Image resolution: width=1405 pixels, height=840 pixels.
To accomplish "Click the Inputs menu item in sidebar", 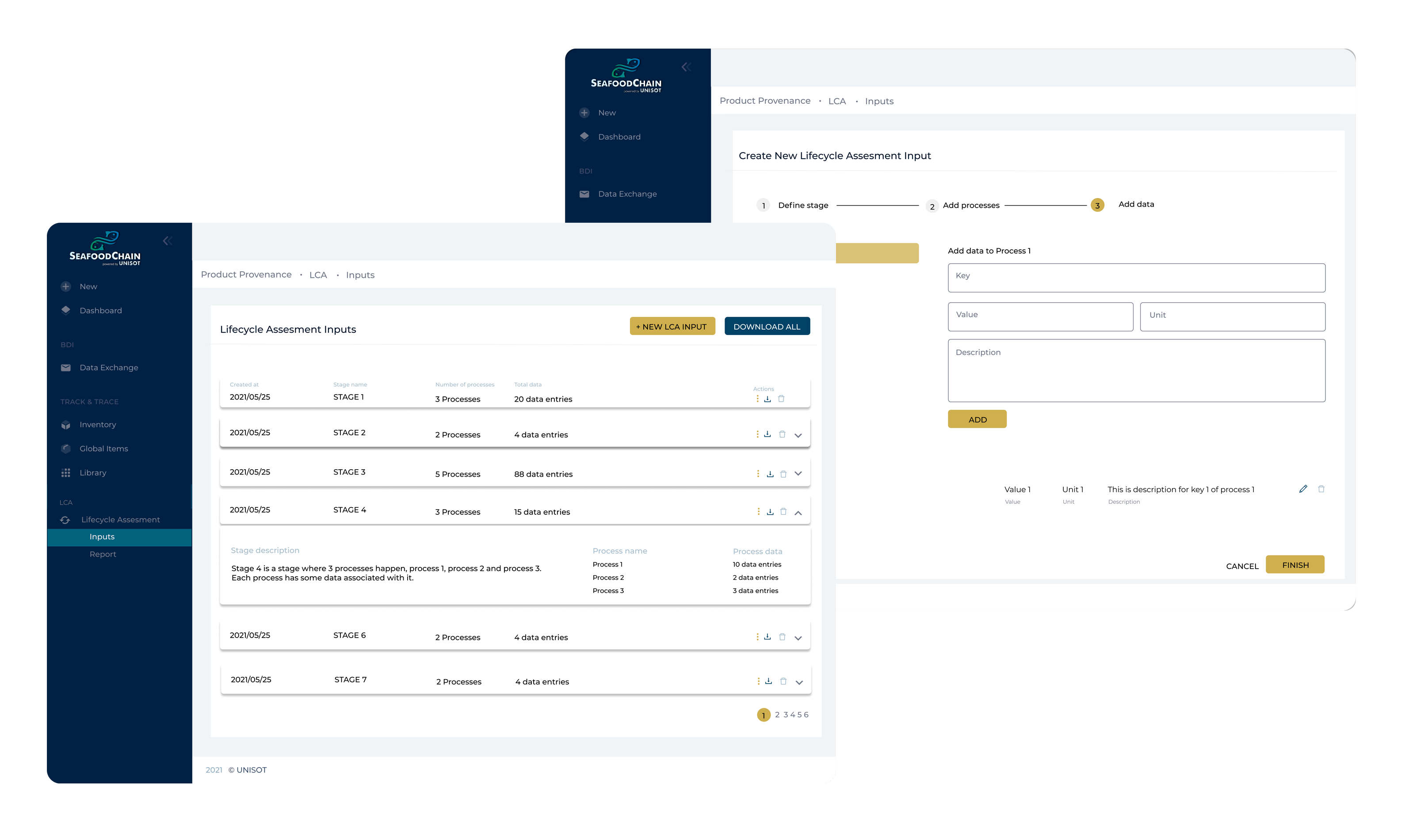I will (102, 536).
